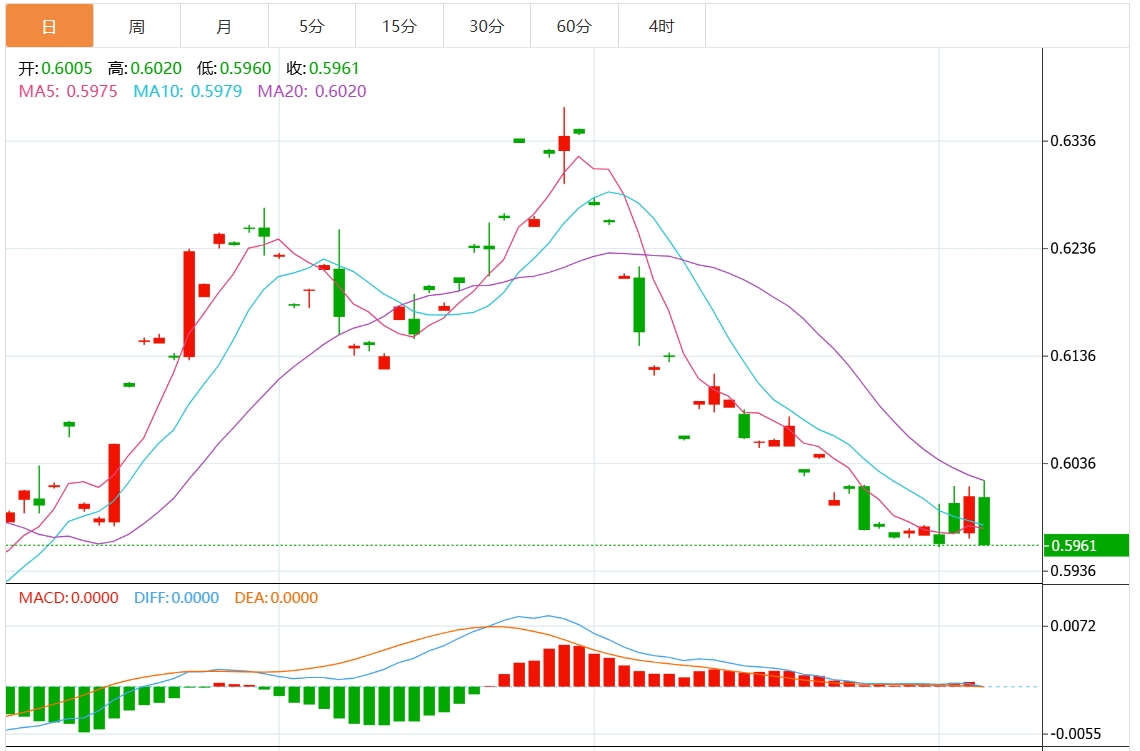
Task: Choose the 30分 timeframe tab
Action: coord(486,26)
